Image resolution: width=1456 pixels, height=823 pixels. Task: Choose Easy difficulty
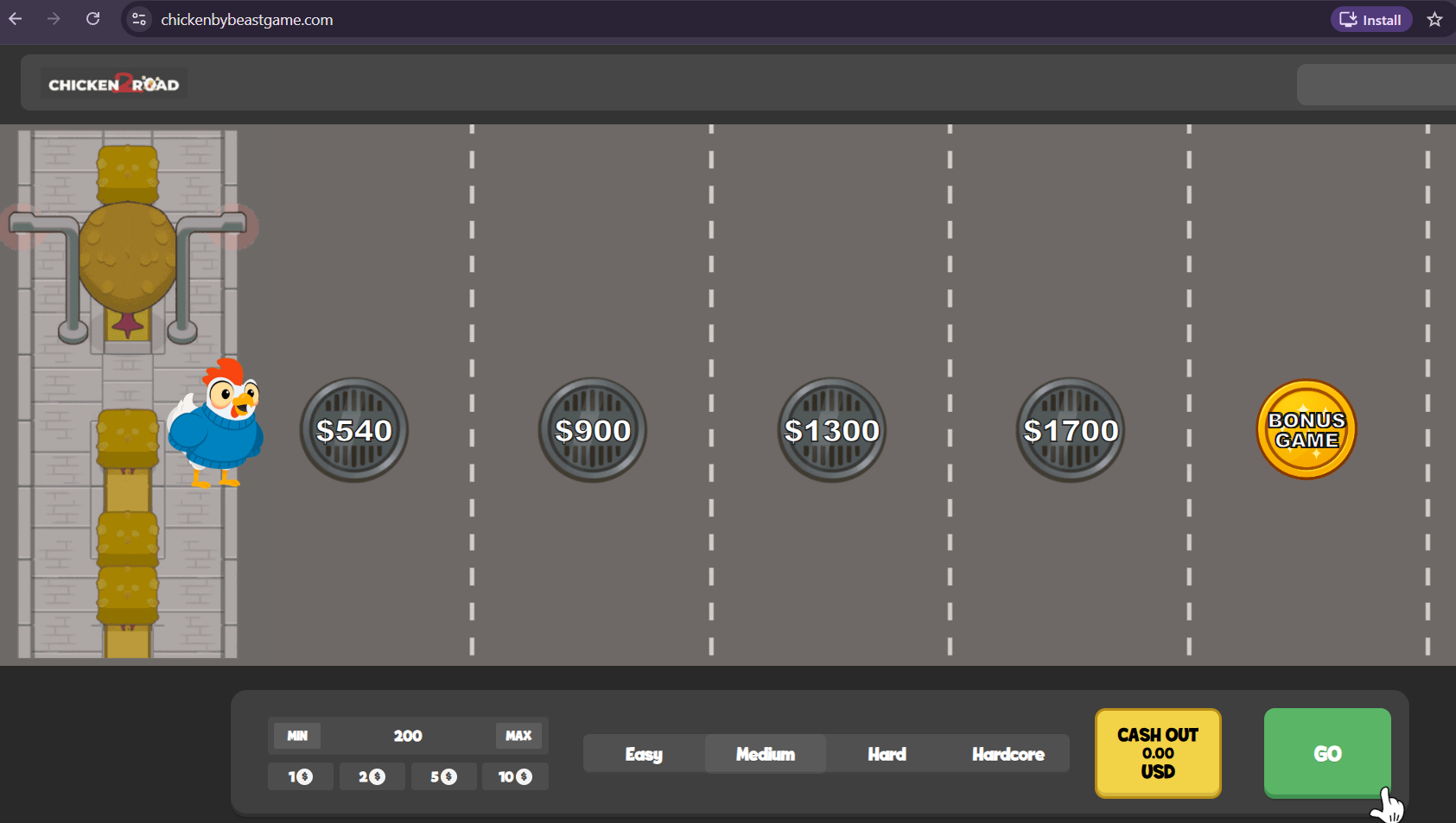(644, 754)
